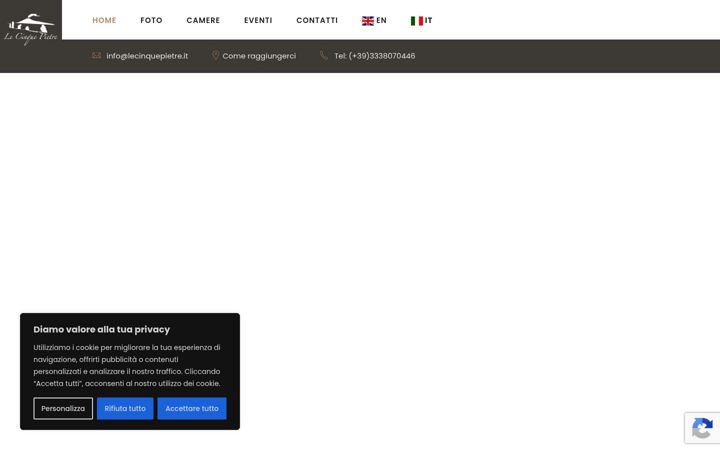Open the reCAPTCHA badge

click(702, 428)
